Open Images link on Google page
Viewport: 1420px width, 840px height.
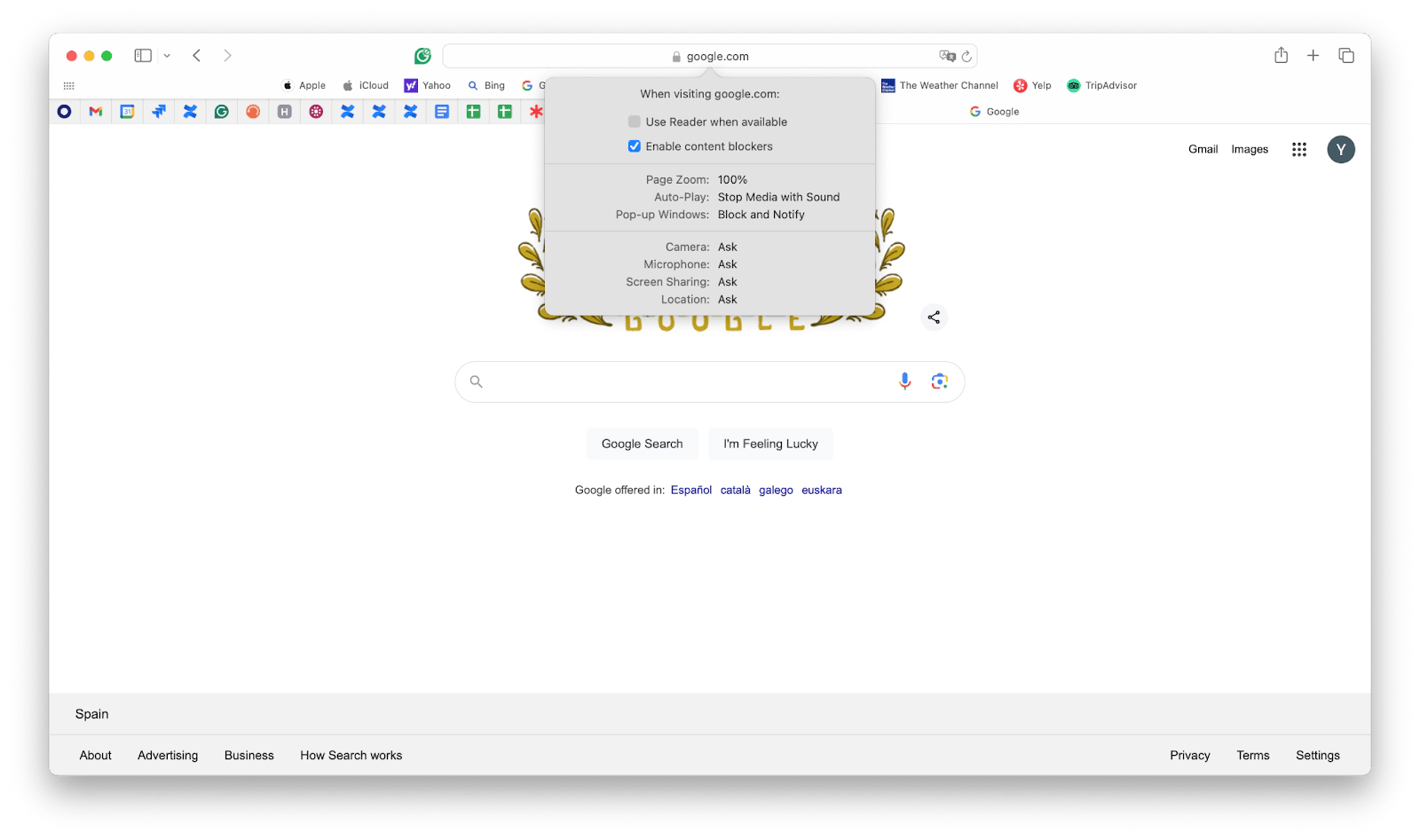(1250, 149)
